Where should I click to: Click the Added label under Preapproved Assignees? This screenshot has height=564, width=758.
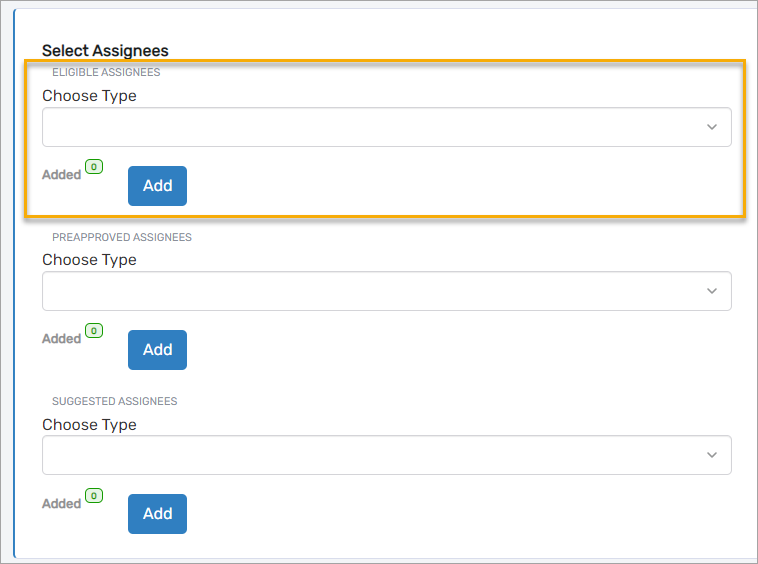point(61,339)
